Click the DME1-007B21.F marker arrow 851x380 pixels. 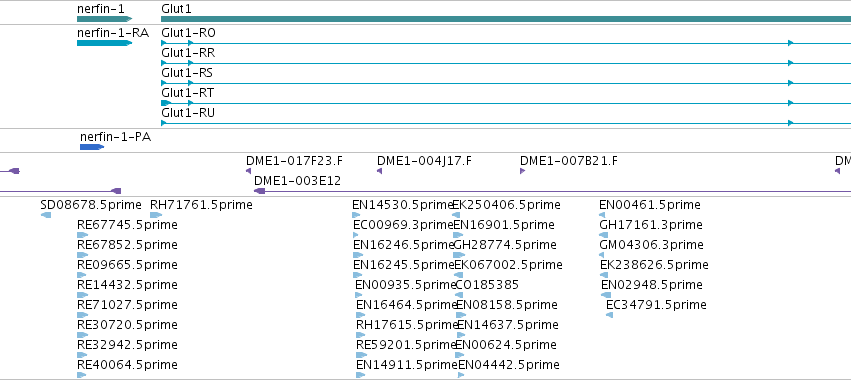tap(523, 171)
